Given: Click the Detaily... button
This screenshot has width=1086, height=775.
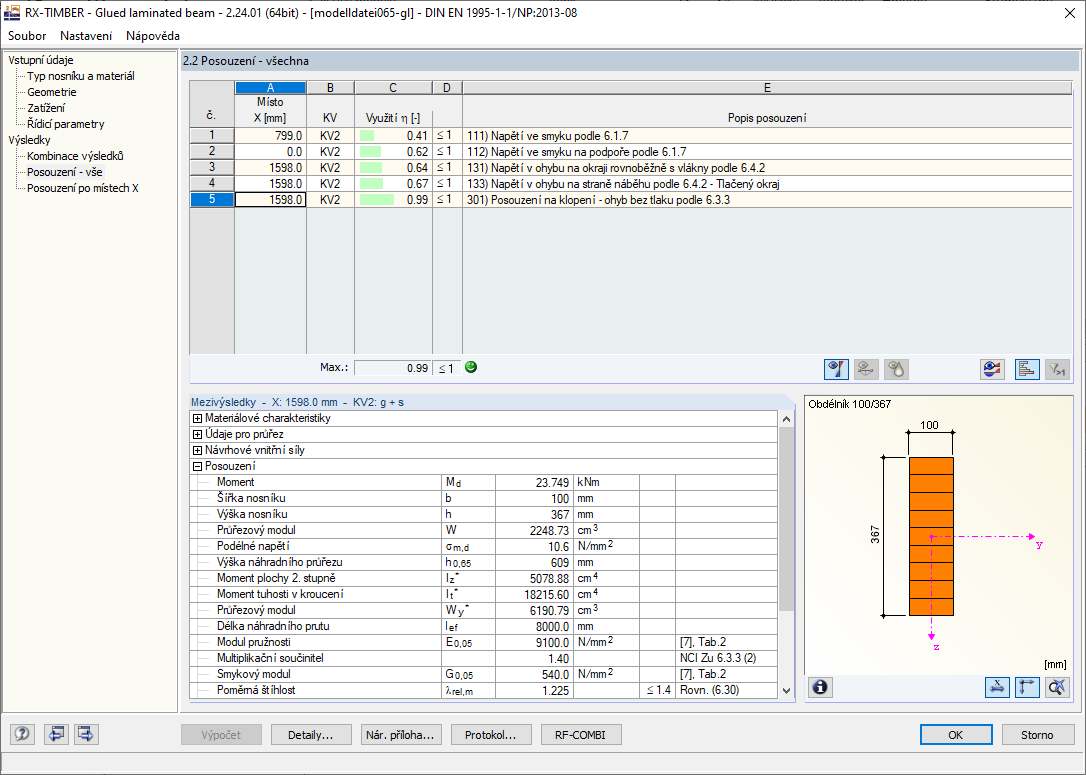Looking at the screenshot, I should coord(310,735).
